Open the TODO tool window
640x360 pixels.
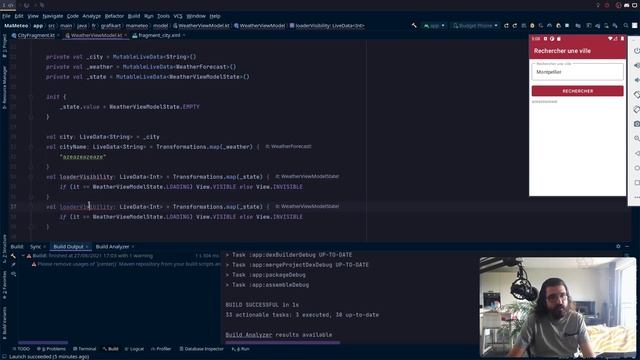pyautogui.click(x=21, y=349)
